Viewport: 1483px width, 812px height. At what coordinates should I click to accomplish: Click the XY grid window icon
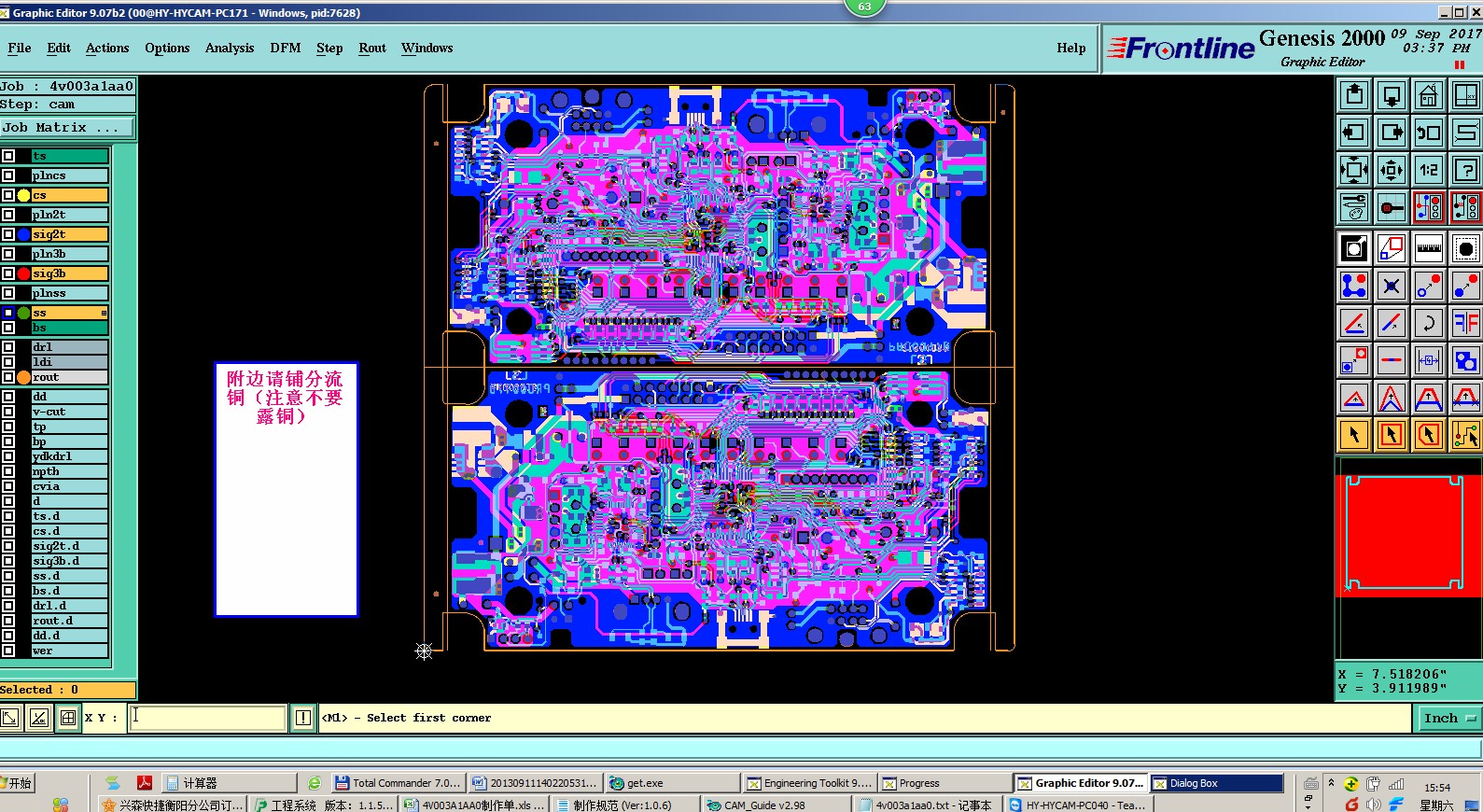[x=1466, y=95]
